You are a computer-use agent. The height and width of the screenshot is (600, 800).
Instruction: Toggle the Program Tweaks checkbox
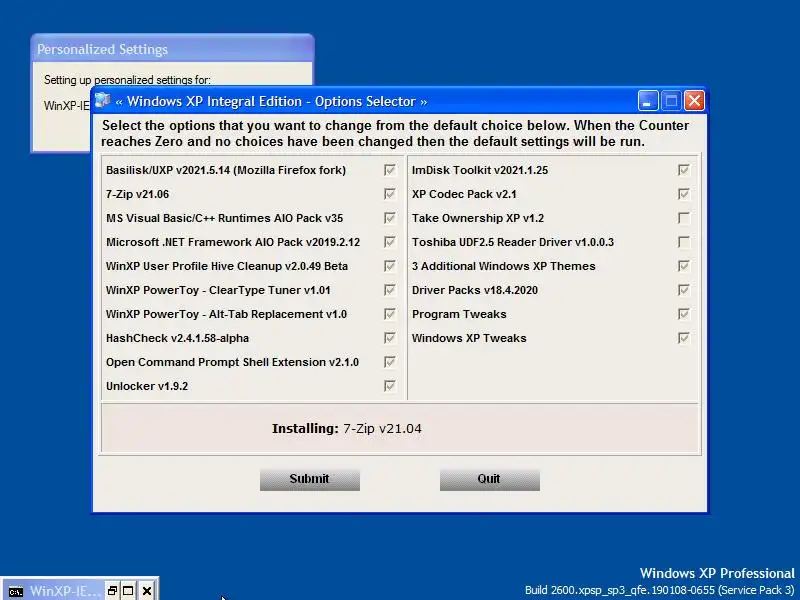click(x=684, y=314)
